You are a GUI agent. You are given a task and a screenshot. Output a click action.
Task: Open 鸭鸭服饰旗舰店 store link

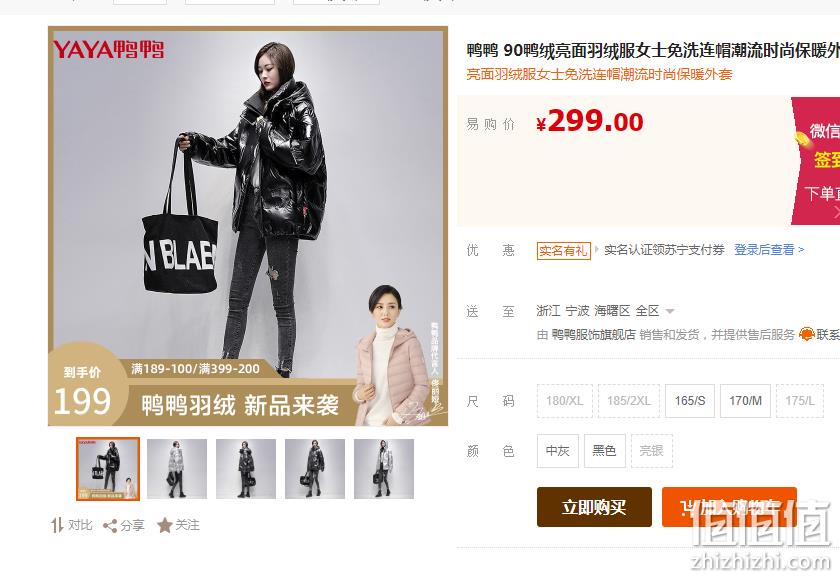pos(593,335)
